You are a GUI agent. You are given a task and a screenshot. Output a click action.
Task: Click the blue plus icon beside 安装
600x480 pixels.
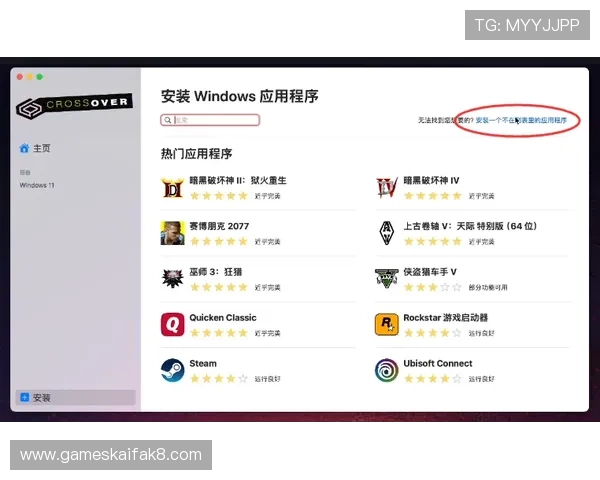[x=24, y=397]
